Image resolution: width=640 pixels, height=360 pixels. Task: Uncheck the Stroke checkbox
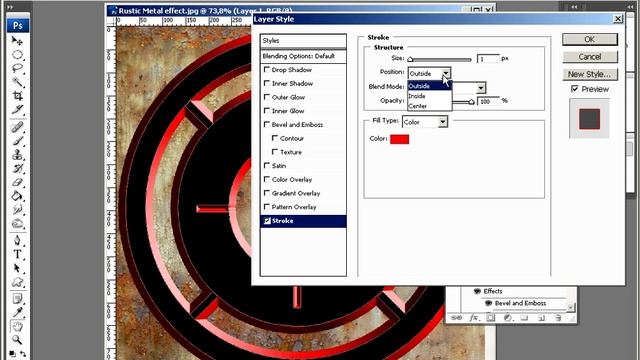(267, 221)
